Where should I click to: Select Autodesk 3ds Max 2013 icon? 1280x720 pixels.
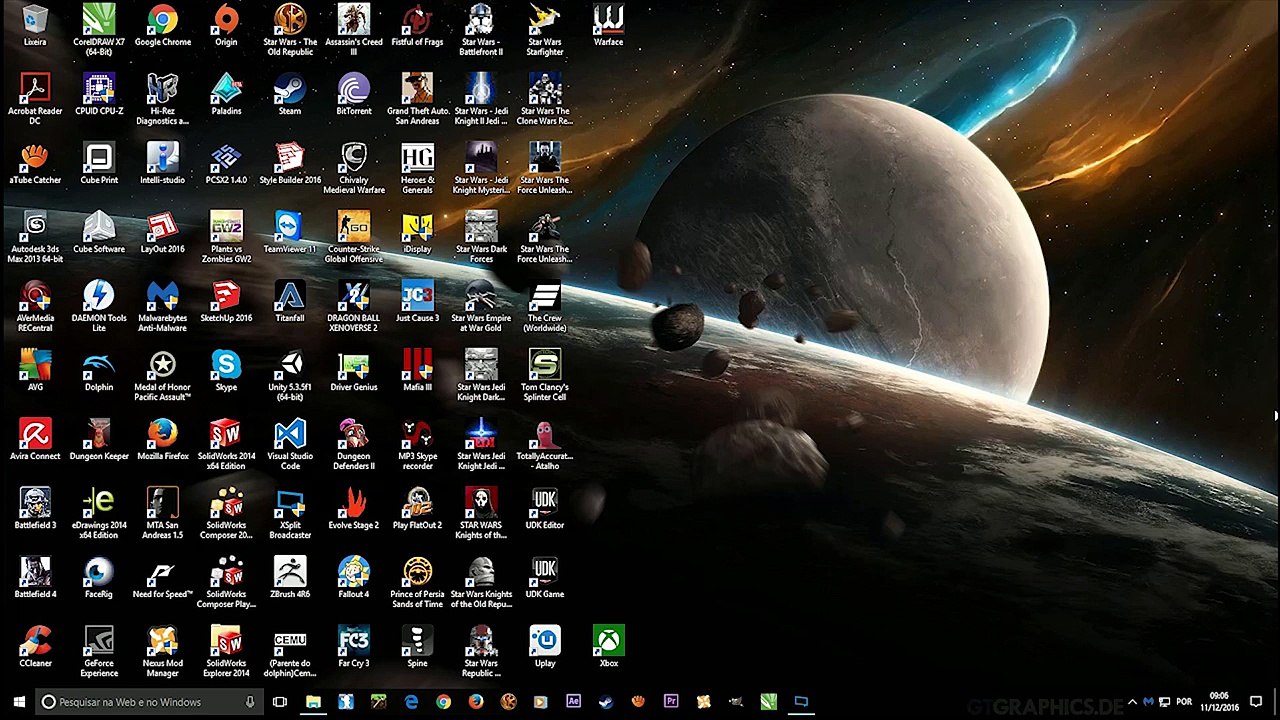[x=35, y=237]
